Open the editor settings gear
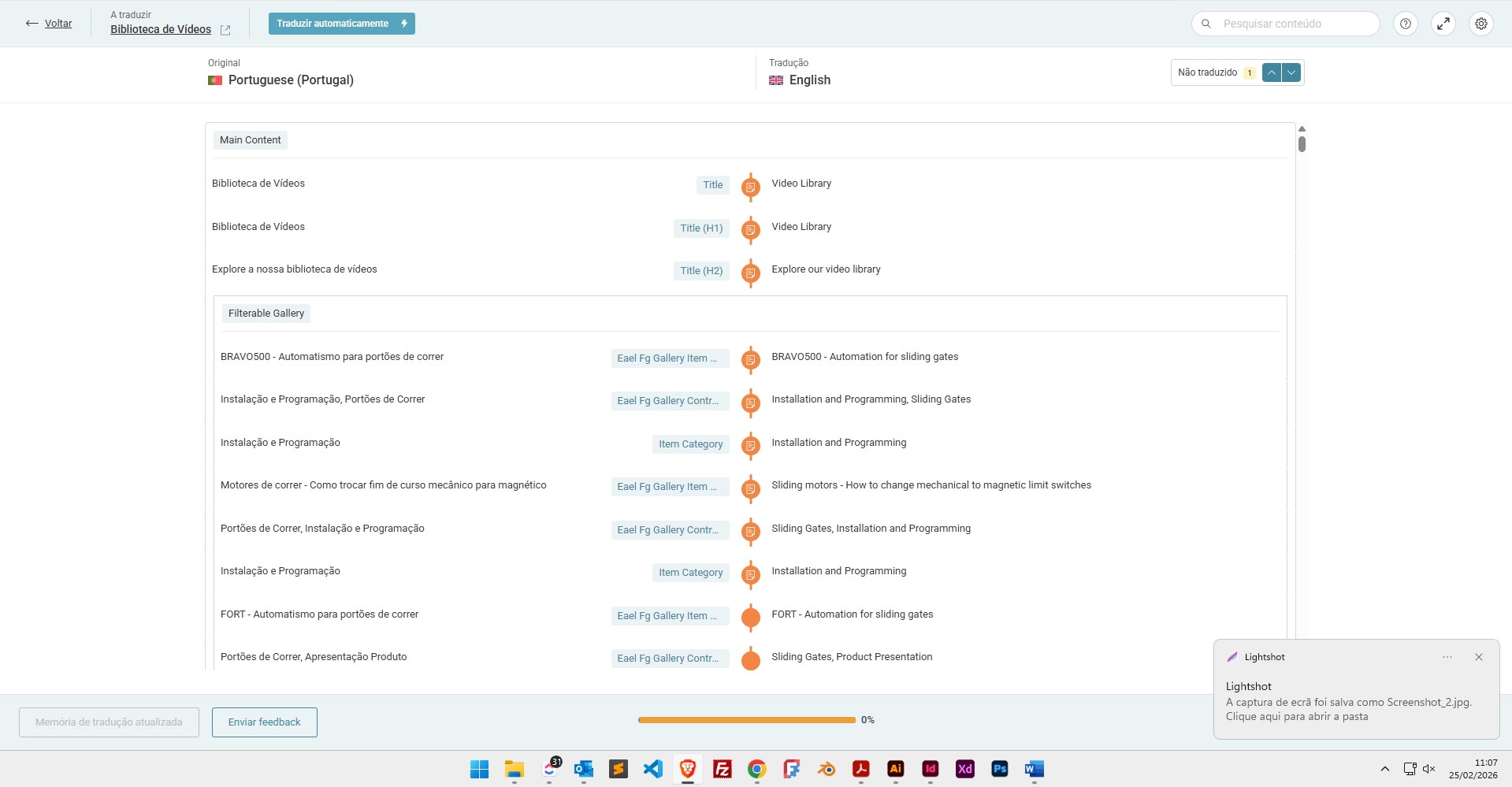The height and width of the screenshot is (787, 1512). click(1481, 24)
